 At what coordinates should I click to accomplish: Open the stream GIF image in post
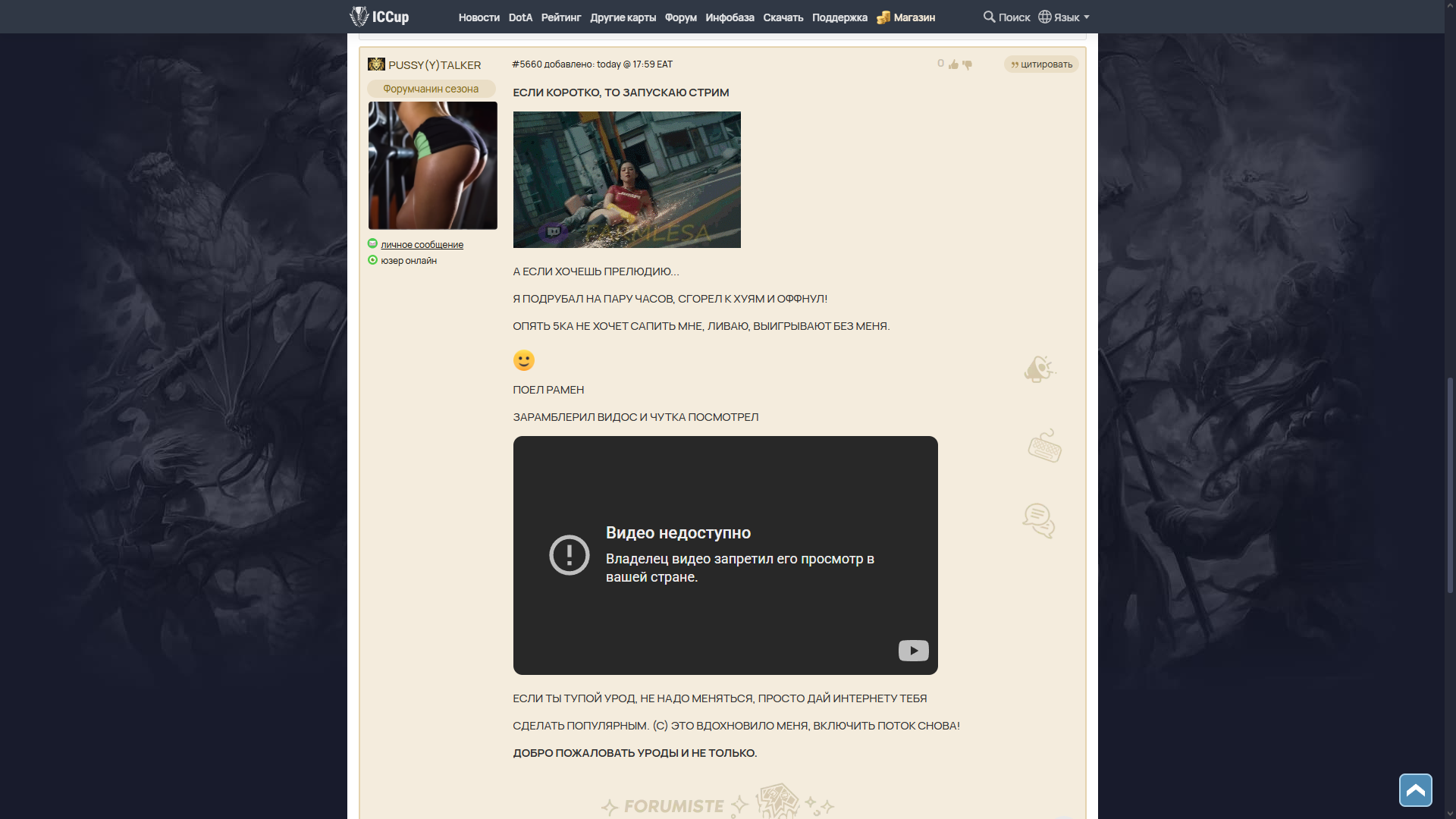(x=626, y=180)
